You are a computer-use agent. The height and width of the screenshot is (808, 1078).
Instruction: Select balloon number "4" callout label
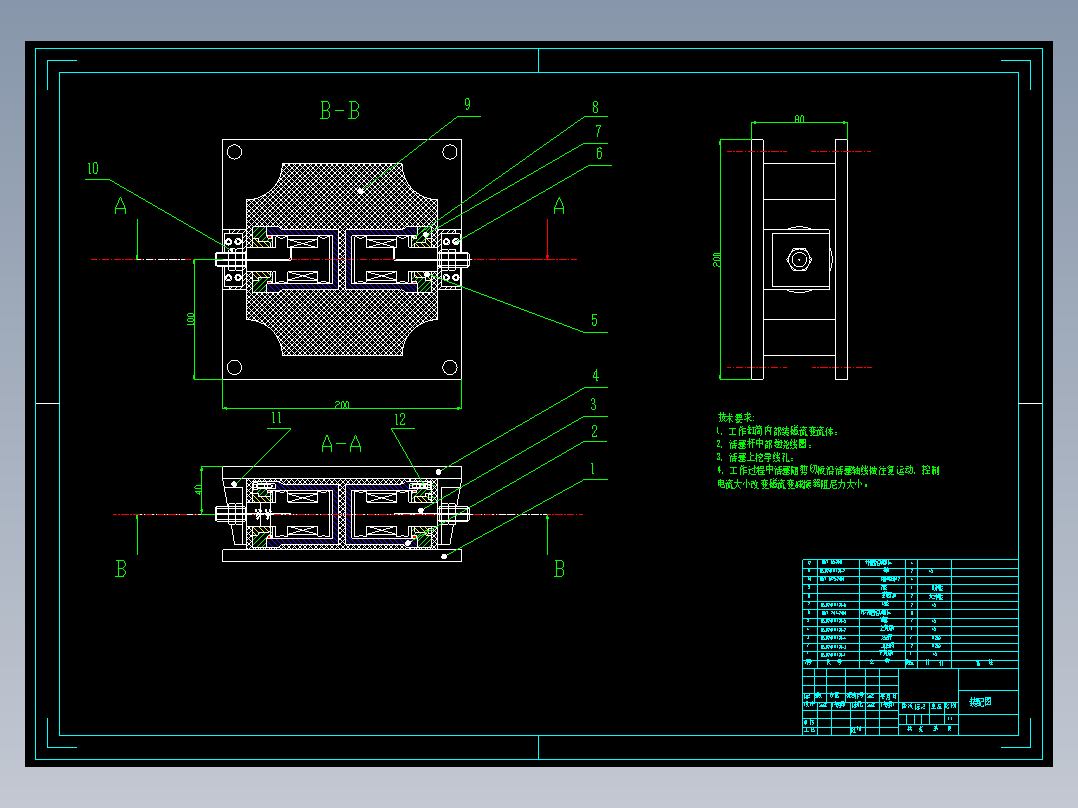tap(595, 375)
